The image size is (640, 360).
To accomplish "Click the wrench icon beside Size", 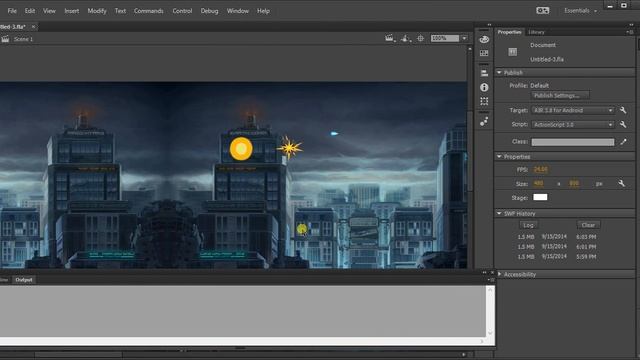I will pos(621,184).
